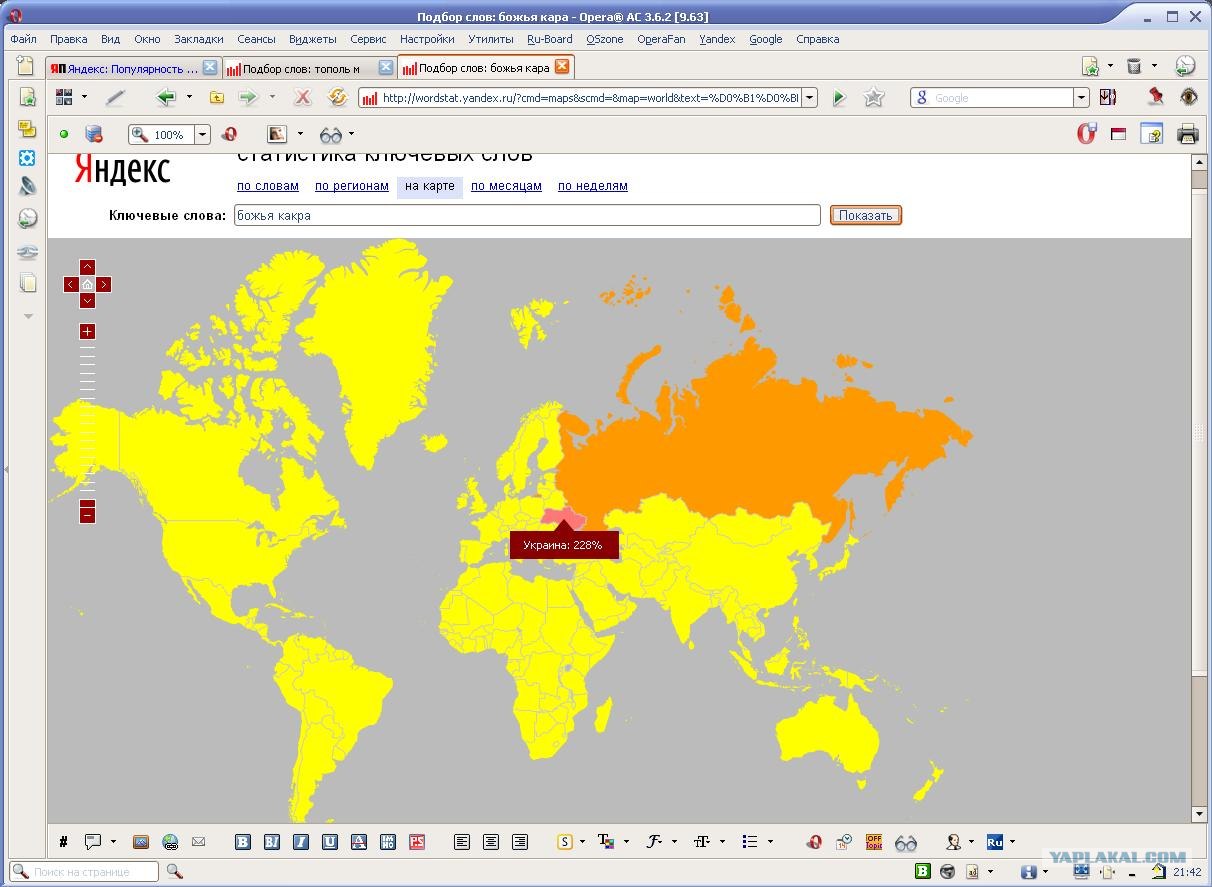The width and height of the screenshot is (1212, 887).
Task: Pan map upward with arrow button
Action: (x=88, y=267)
